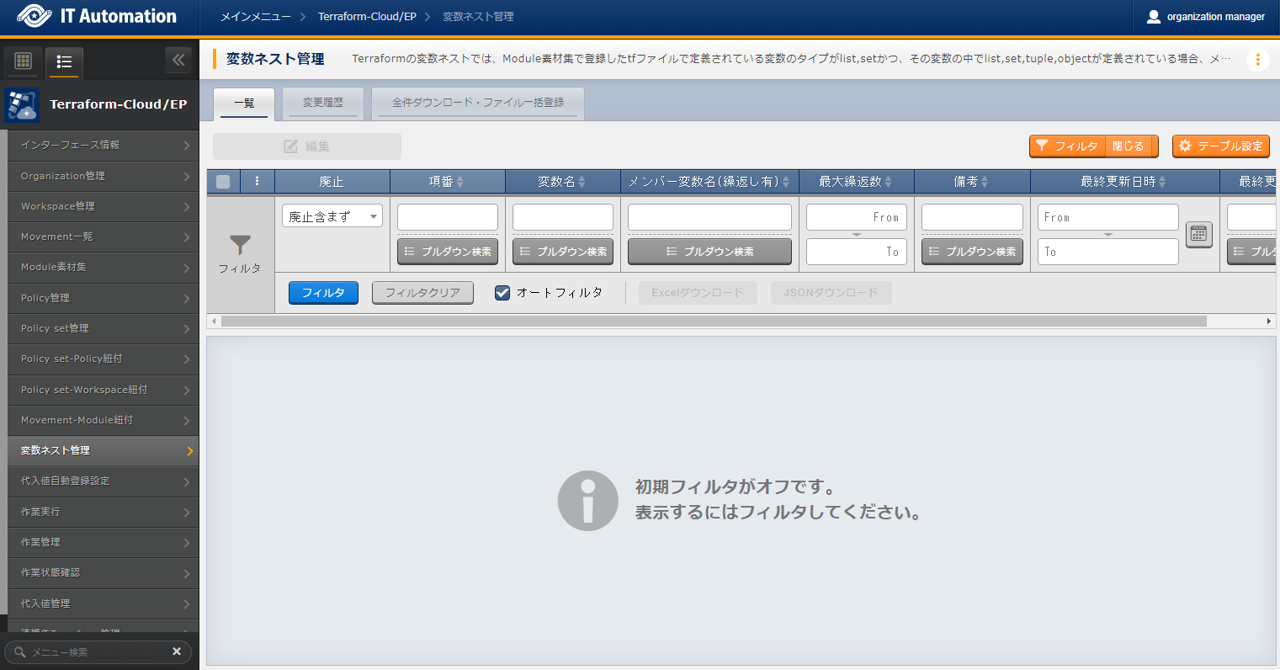Open the 廃止含まず dropdown
The image size is (1280, 670).
(332, 216)
